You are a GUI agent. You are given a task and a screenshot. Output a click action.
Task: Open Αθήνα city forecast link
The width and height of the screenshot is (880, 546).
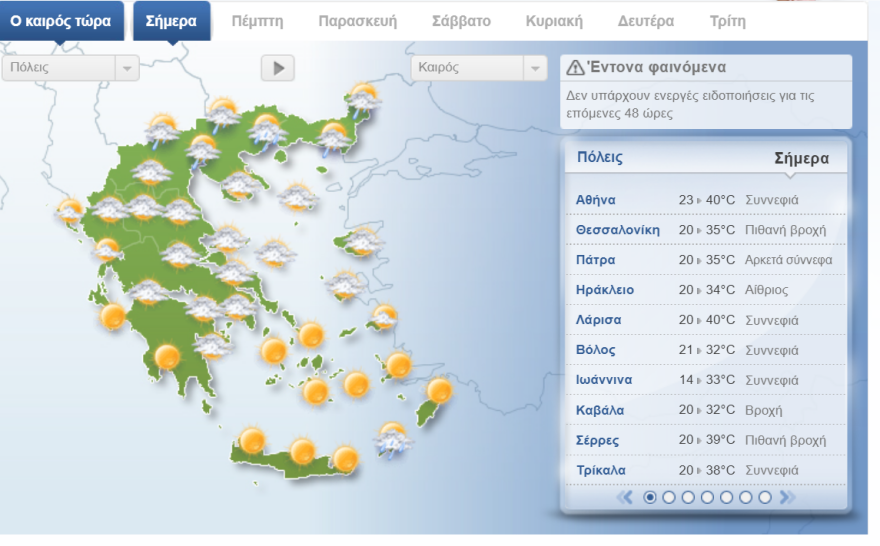click(596, 200)
